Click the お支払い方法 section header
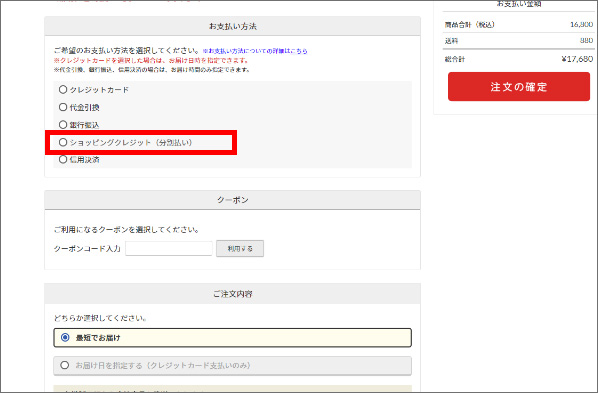Image resolution: width=598 pixels, height=393 pixels. click(233, 26)
